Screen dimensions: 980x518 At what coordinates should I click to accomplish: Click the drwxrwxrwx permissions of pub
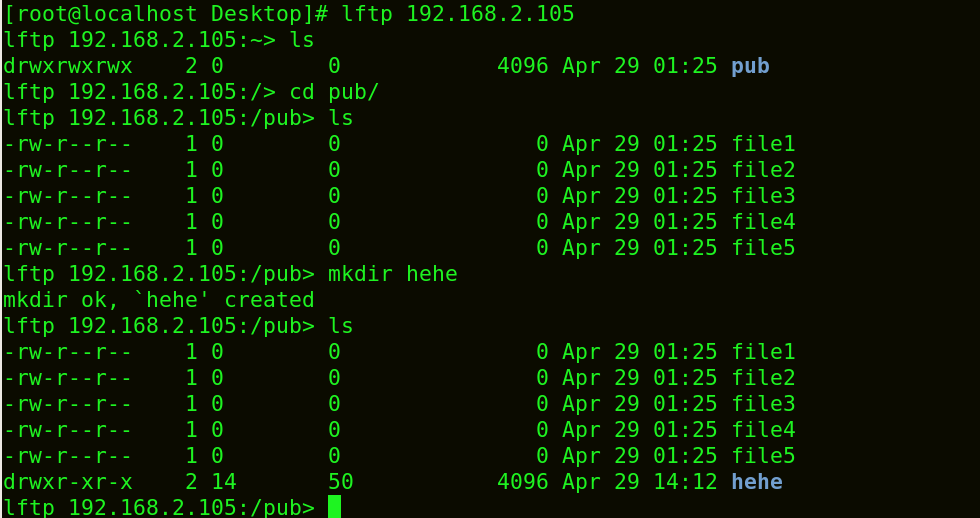click(x=68, y=66)
